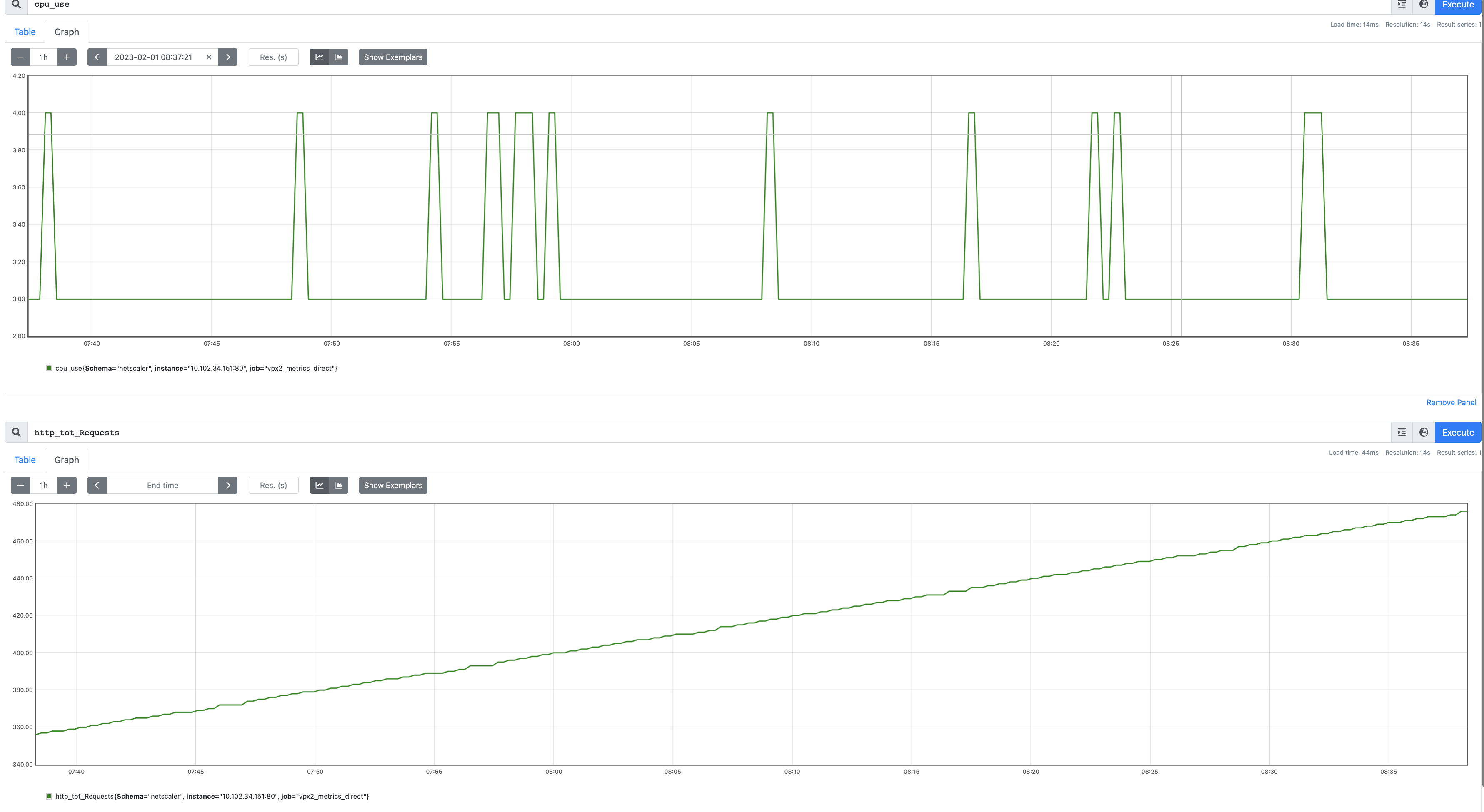Open metrics explorer globe icon in http_tot_Requests panel
Image resolution: width=1484 pixels, height=812 pixels.
(x=1424, y=433)
